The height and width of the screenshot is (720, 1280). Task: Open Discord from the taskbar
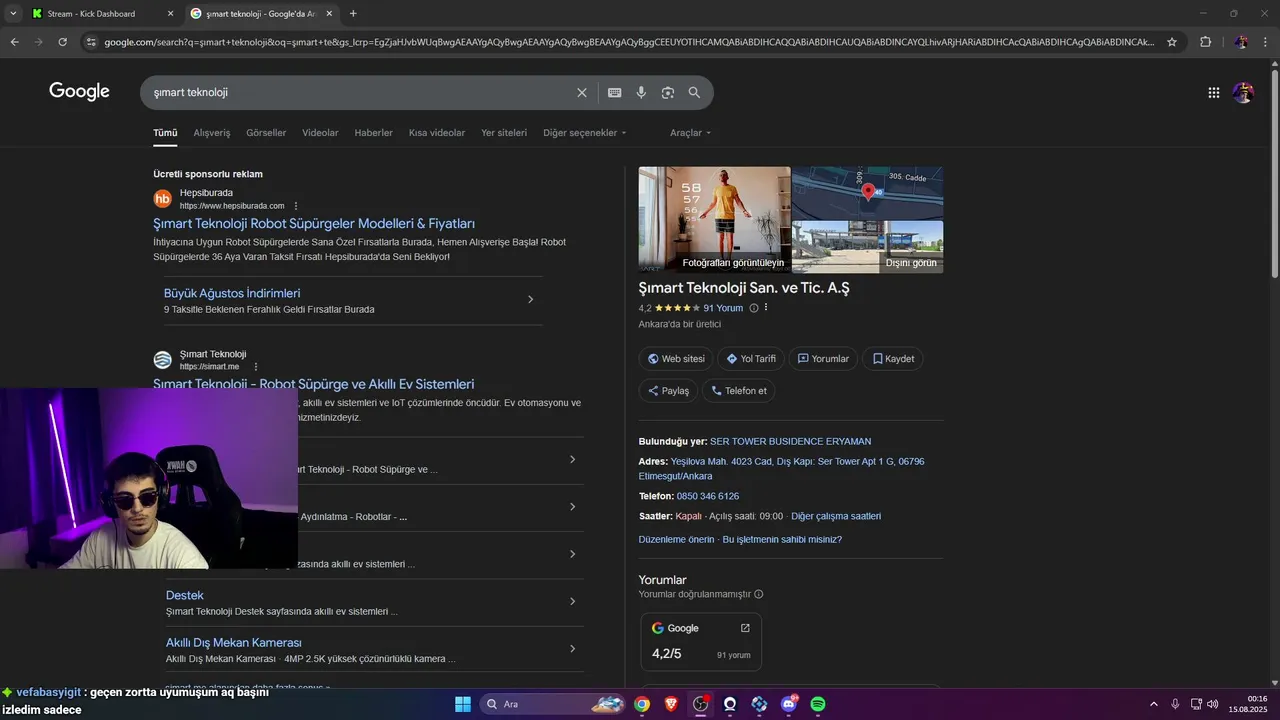click(x=789, y=704)
